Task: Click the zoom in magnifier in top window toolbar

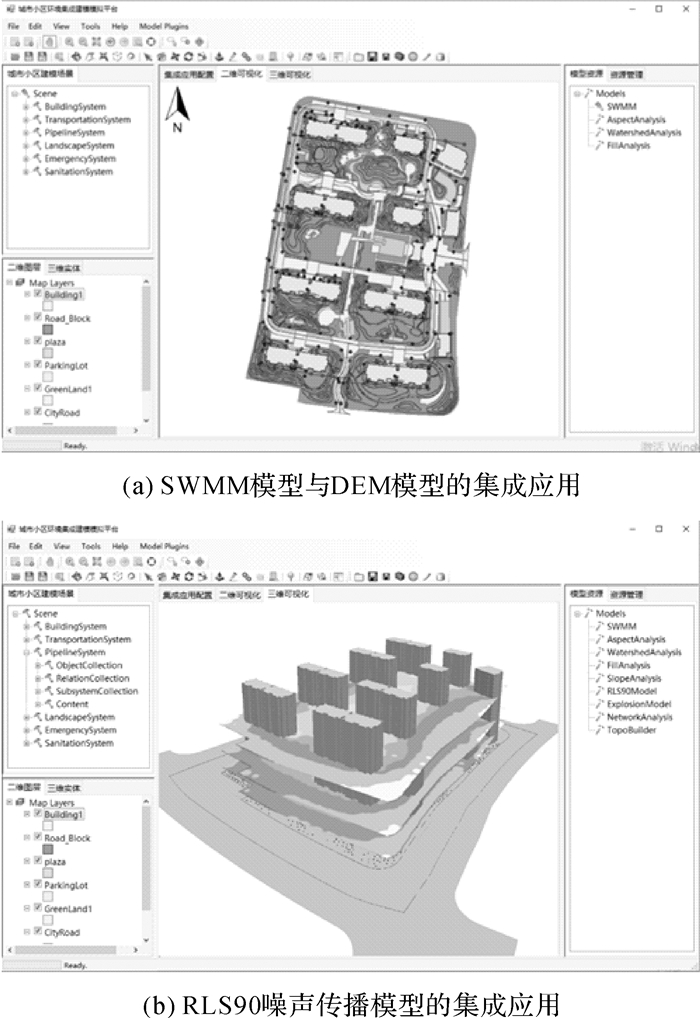Action: [x=69, y=43]
